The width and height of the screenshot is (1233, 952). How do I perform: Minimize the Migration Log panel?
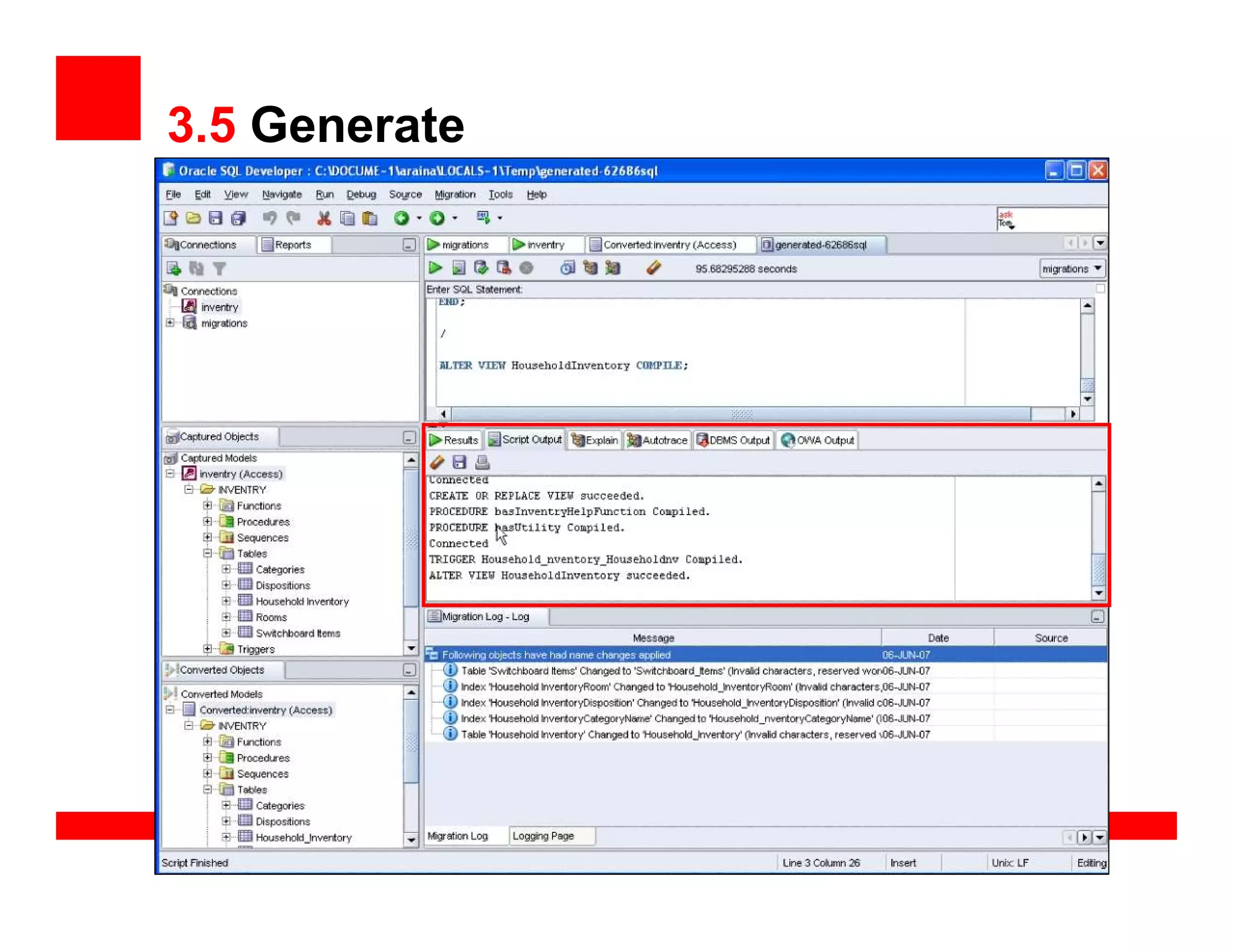click(1098, 617)
